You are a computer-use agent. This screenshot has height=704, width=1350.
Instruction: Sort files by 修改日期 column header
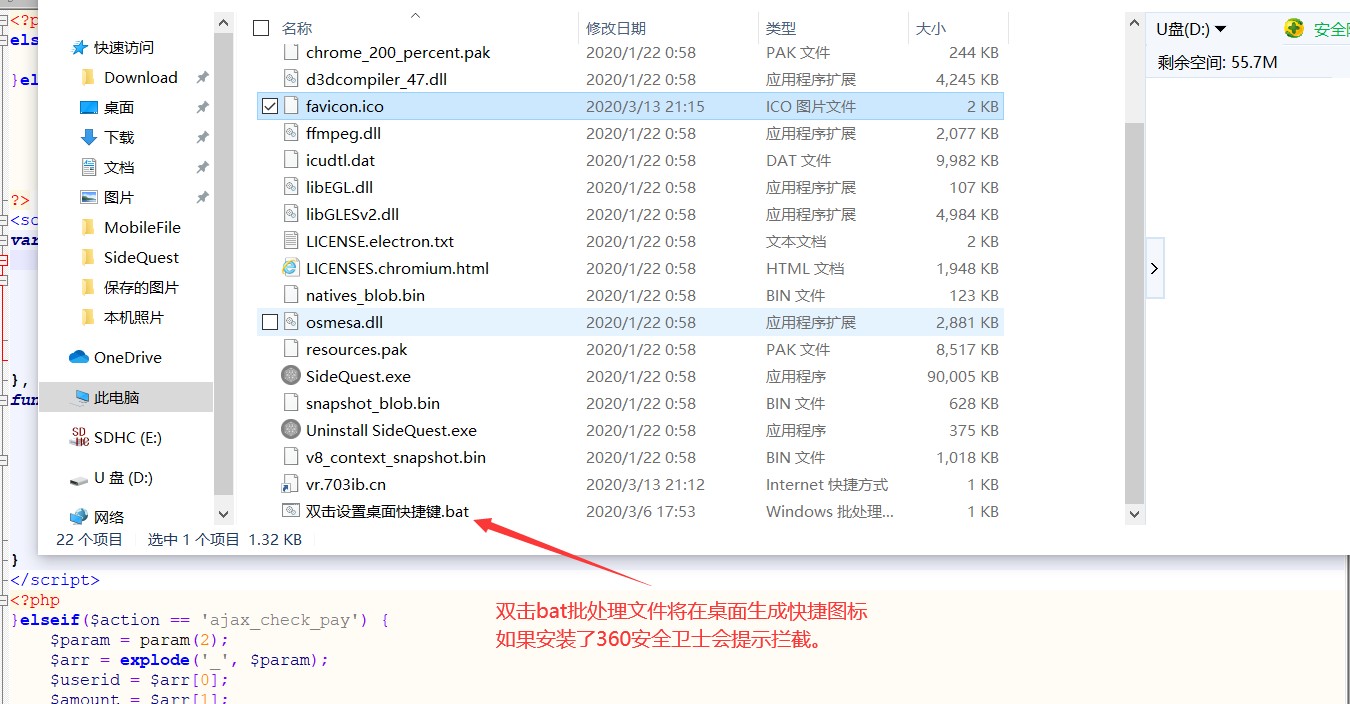coord(616,28)
